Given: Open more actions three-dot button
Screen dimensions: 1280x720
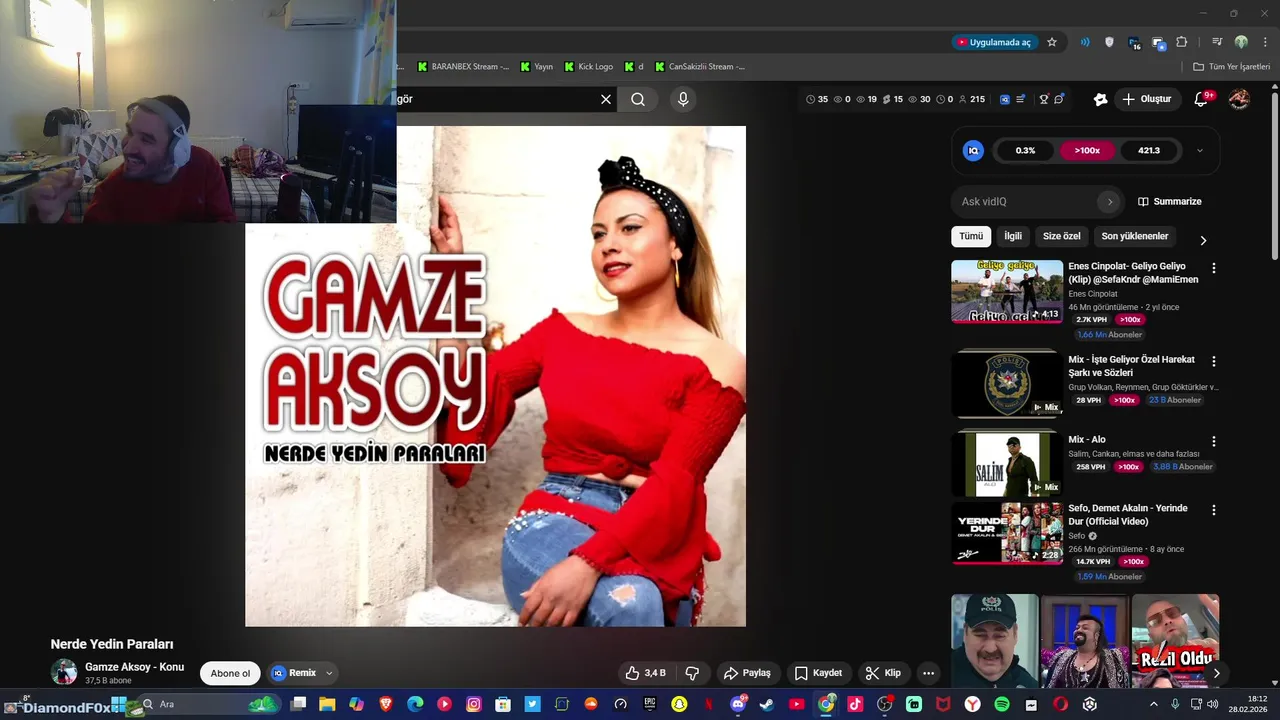Looking at the screenshot, I should click(x=928, y=673).
